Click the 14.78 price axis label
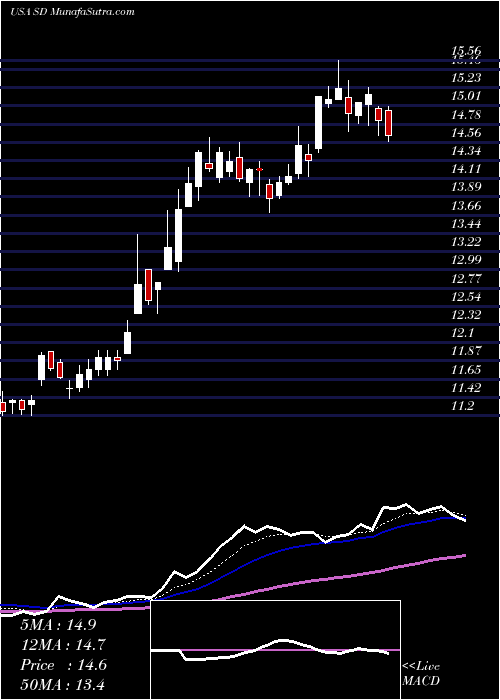The height and width of the screenshot is (700, 500). pyautogui.click(x=467, y=115)
